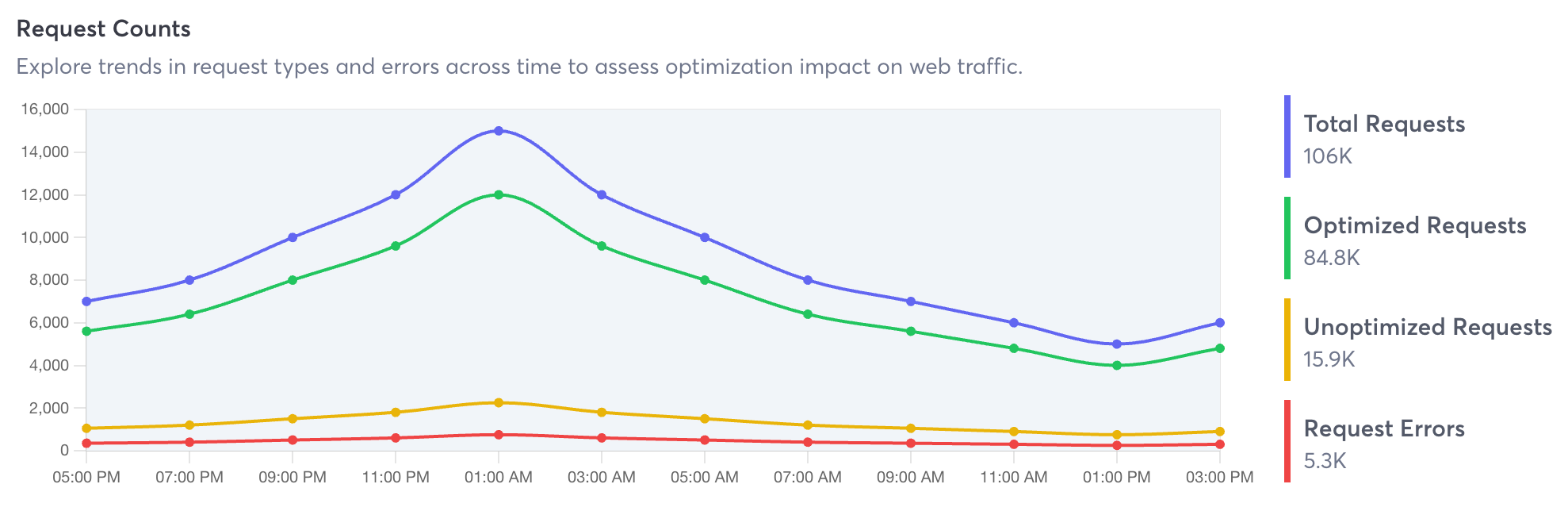
Task: Click the Total Requests peak point at 01:00 AM
Action: [x=499, y=131]
